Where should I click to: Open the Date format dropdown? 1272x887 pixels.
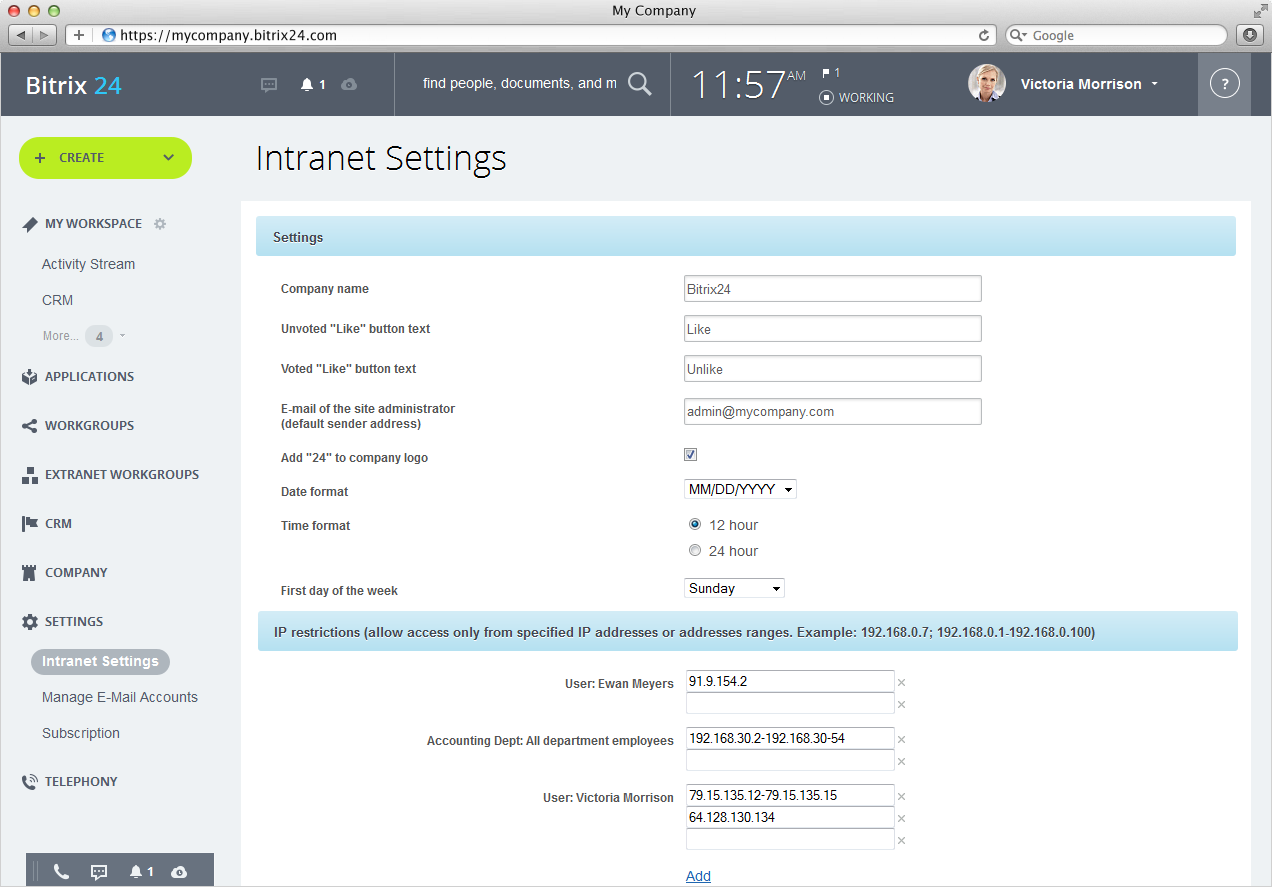[740, 490]
